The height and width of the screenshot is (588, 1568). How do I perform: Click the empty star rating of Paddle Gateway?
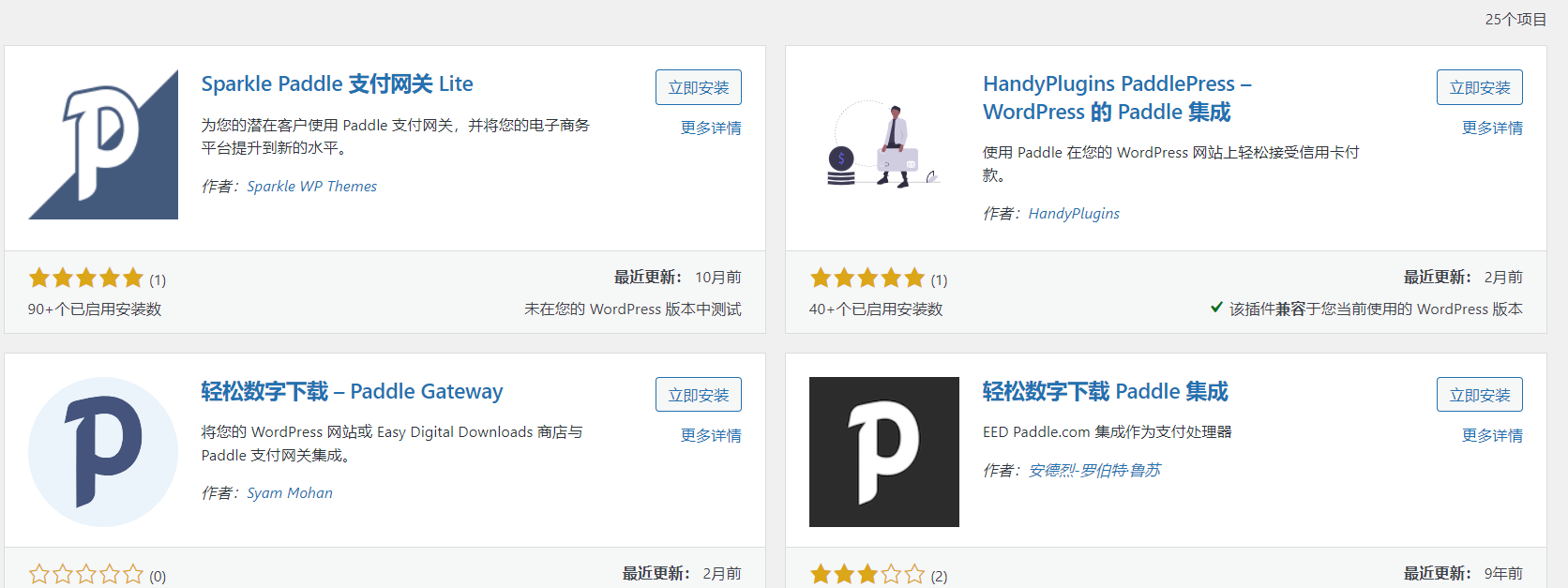point(86,574)
